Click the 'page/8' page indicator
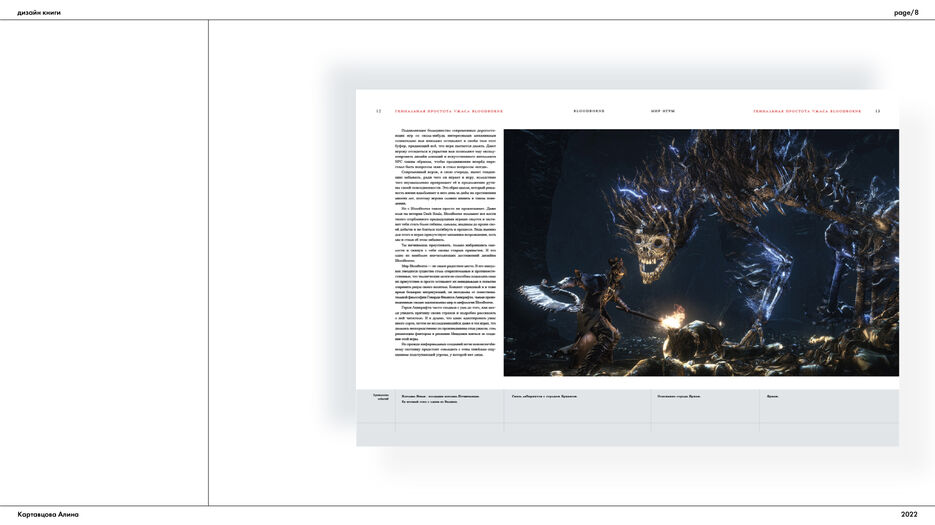935x525 pixels. point(906,13)
